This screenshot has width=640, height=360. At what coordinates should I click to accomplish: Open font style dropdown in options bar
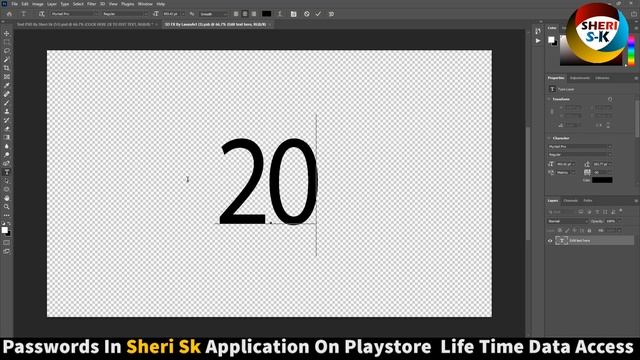(124, 14)
